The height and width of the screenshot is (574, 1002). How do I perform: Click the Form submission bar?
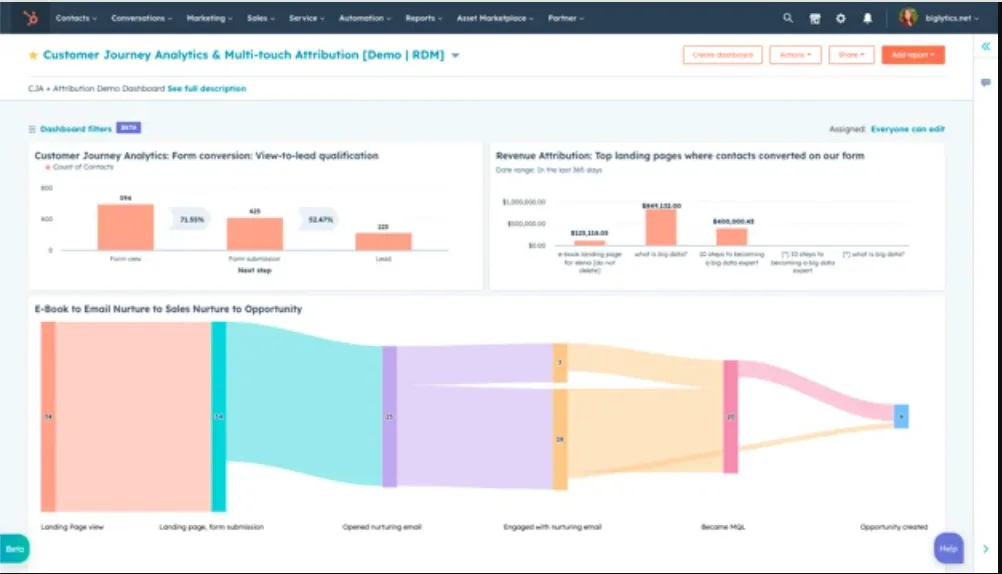tap(254, 234)
